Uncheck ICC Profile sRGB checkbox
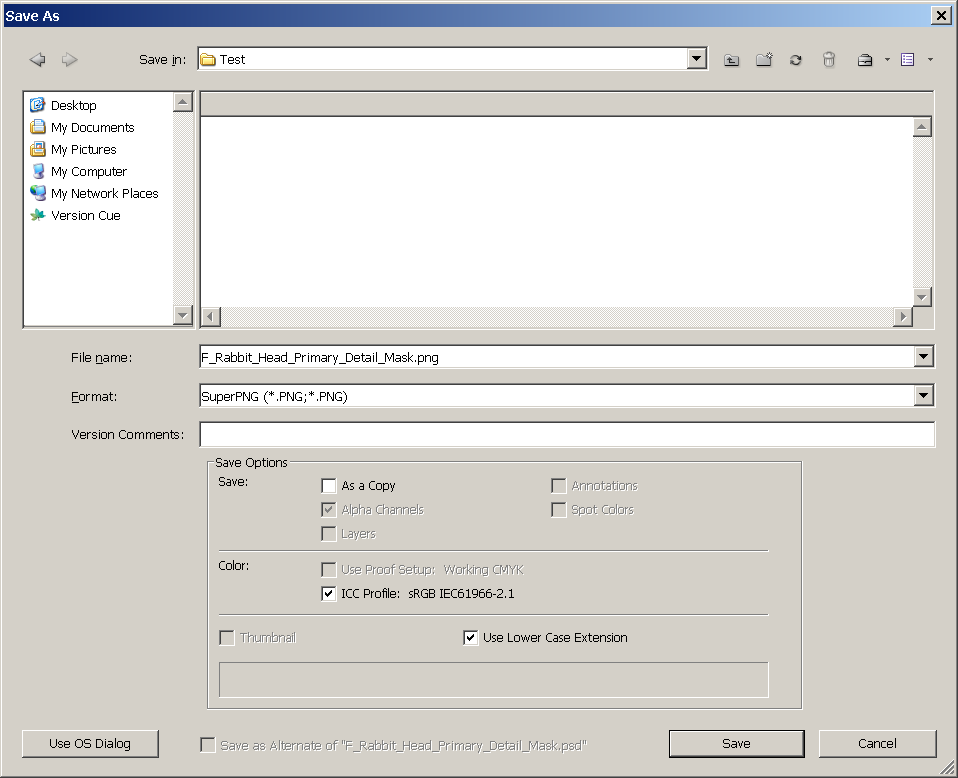 329,594
